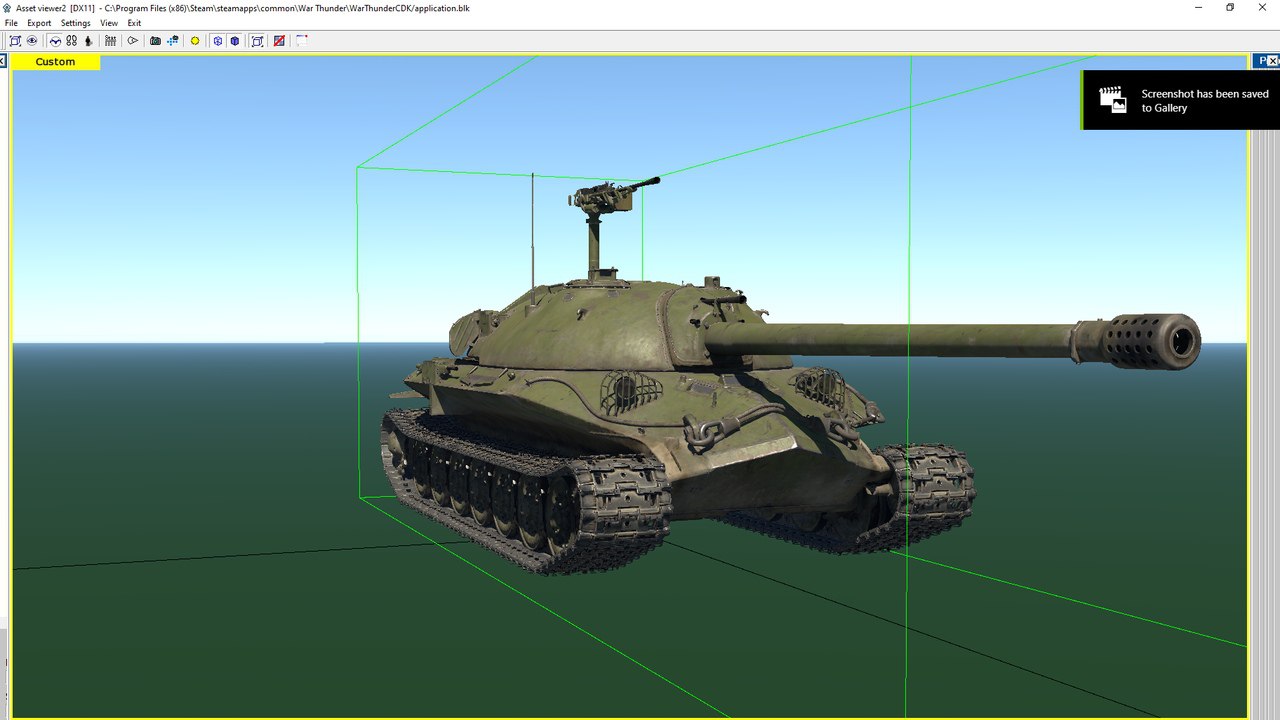Restore down the Asset viewer2 window
Image resolution: width=1280 pixels, height=720 pixels.
click(x=1230, y=7)
